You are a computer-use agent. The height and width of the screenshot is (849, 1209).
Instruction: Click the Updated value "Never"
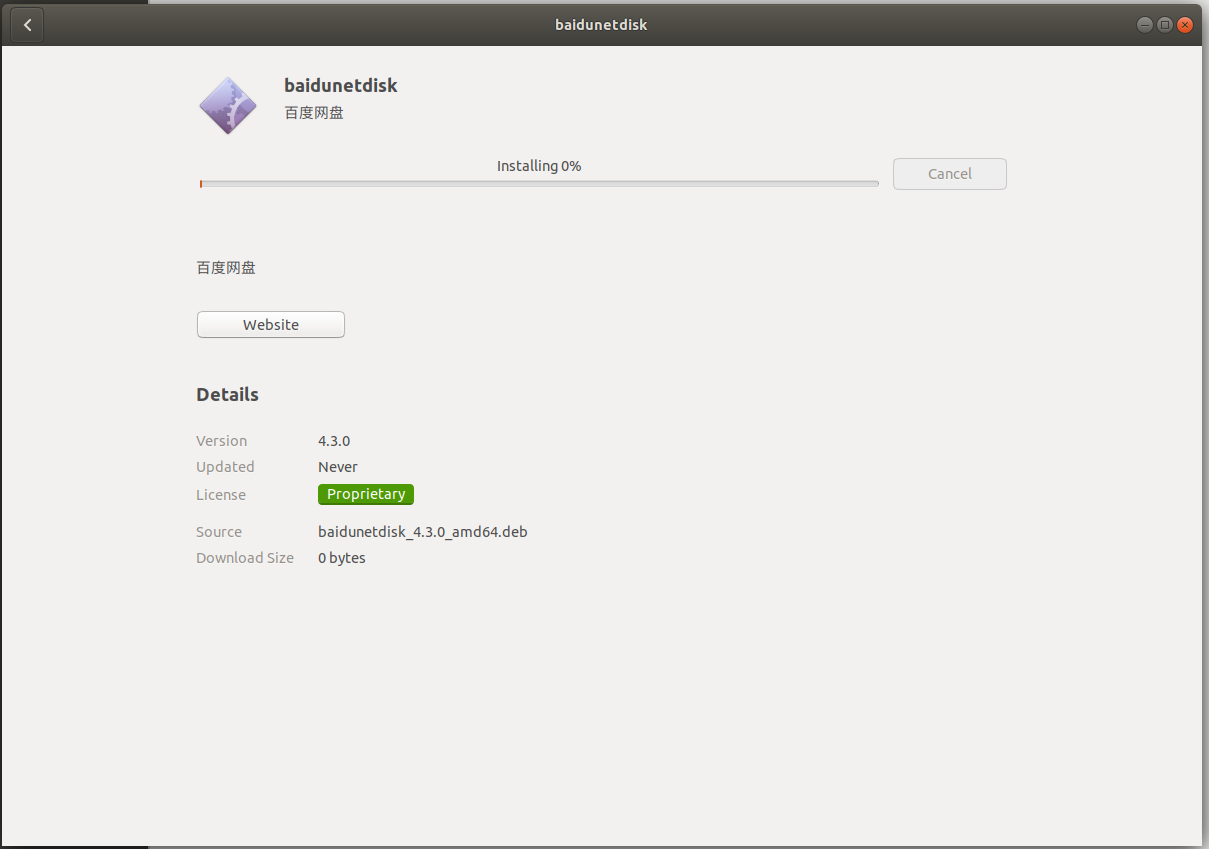click(338, 467)
